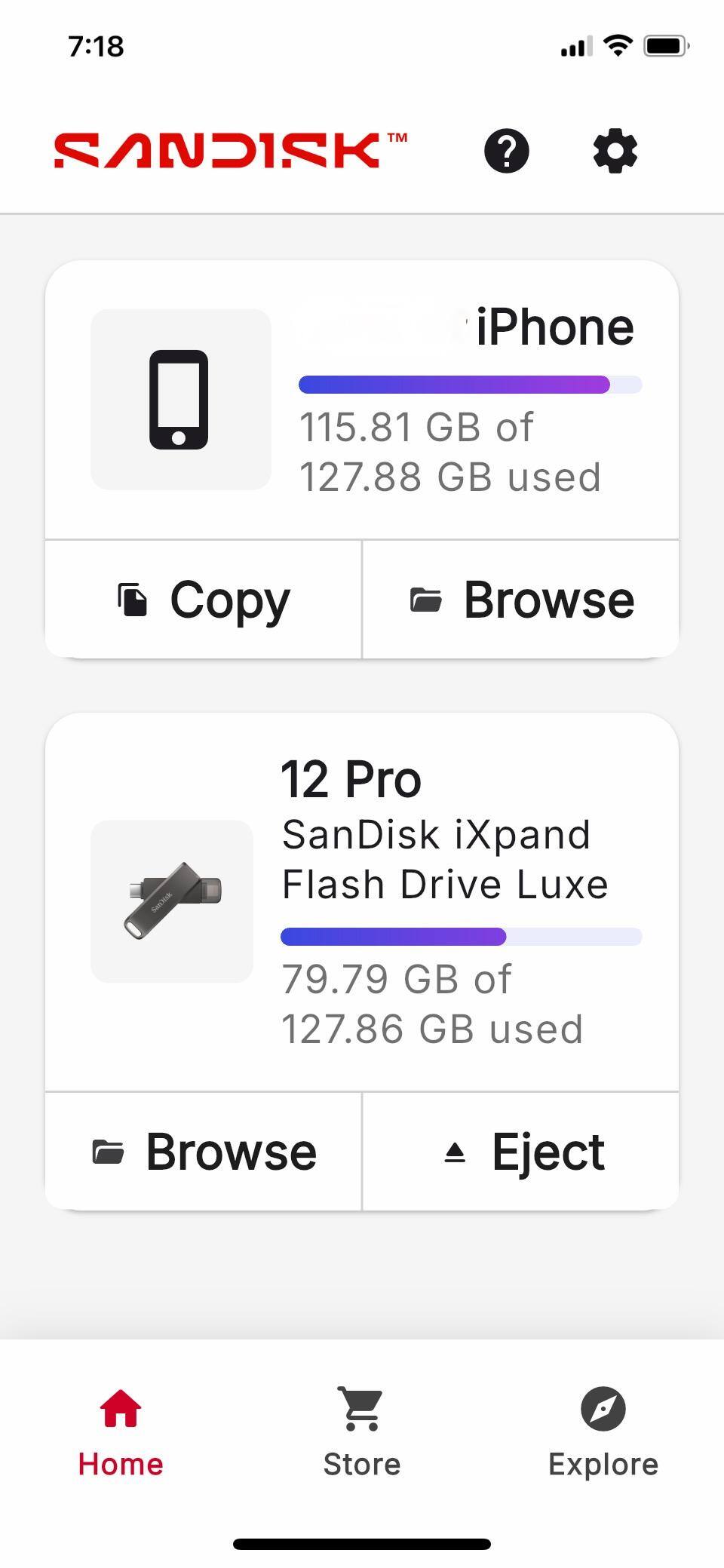This screenshot has width=724, height=1568.
Task: Tap the iPhone storage usage bar
Action: pos(470,385)
